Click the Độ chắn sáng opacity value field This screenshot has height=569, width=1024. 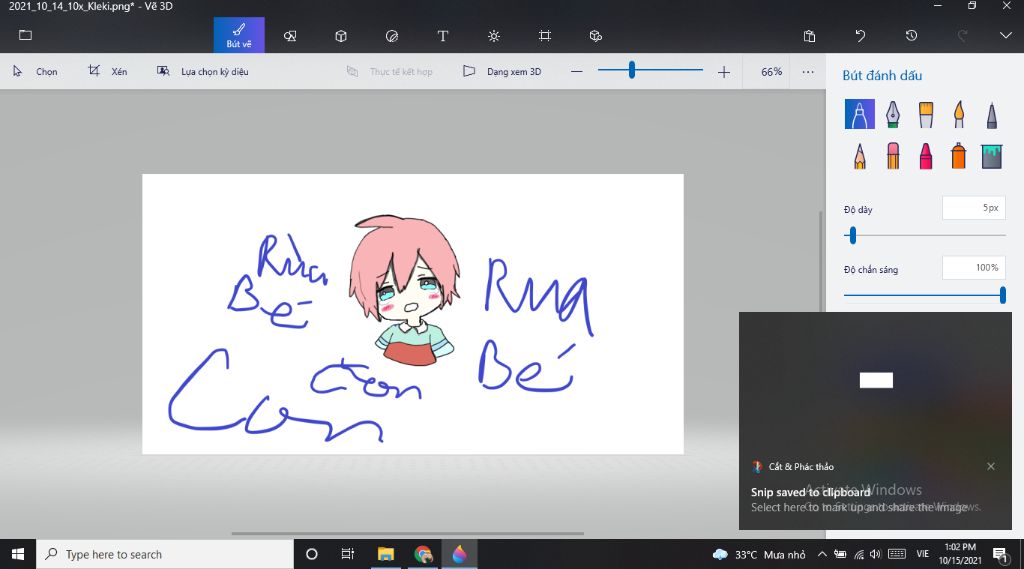(x=974, y=267)
